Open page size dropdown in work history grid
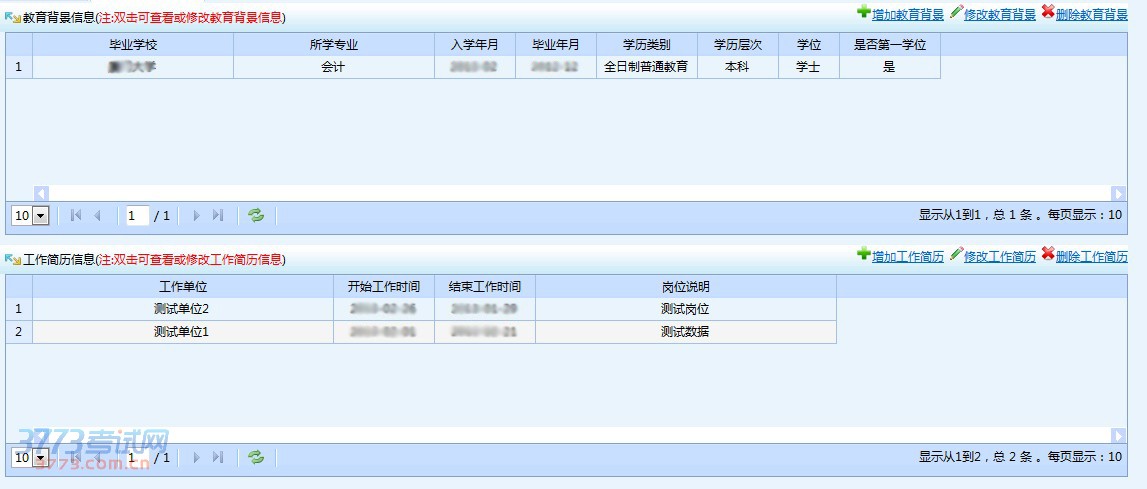Viewport: 1147px width, 489px height. point(41,458)
